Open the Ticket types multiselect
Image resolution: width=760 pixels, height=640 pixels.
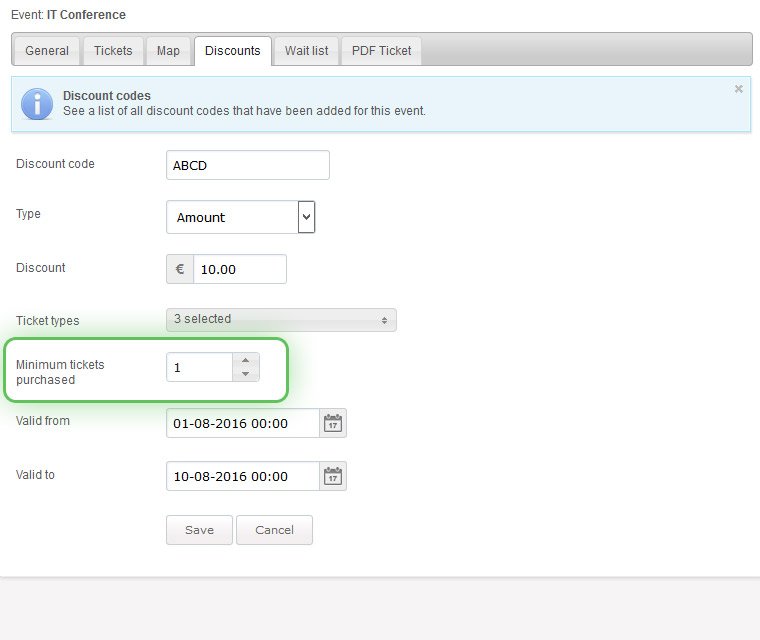point(281,320)
